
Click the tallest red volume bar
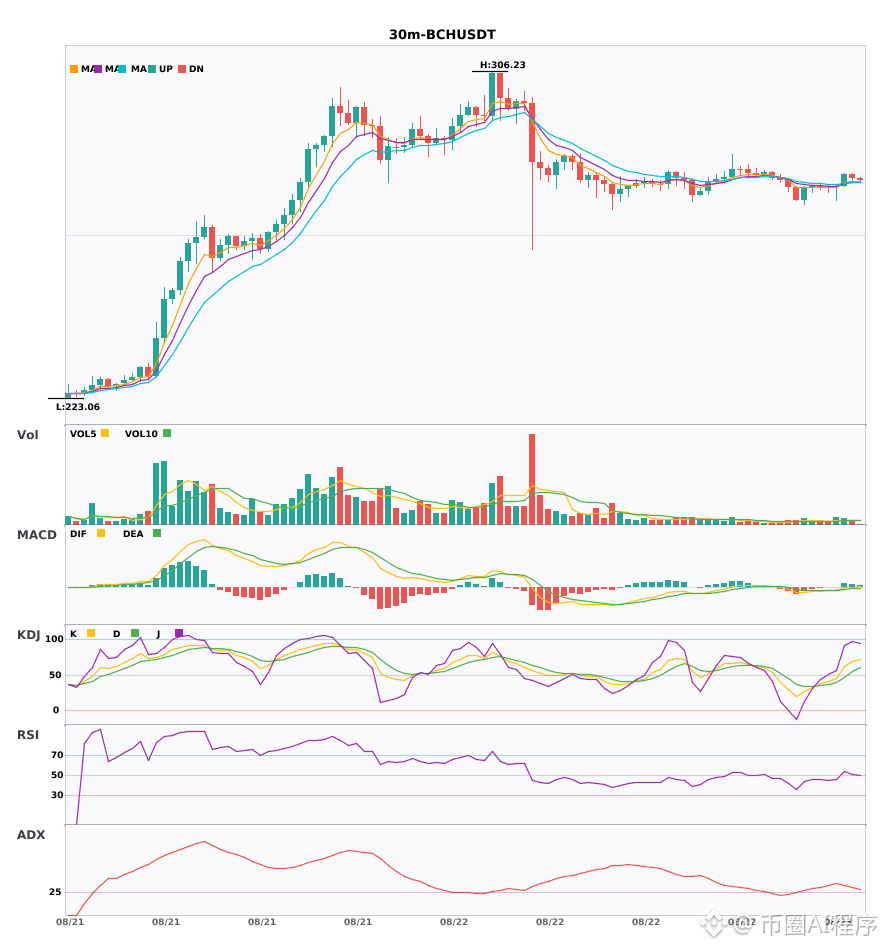coord(532,479)
